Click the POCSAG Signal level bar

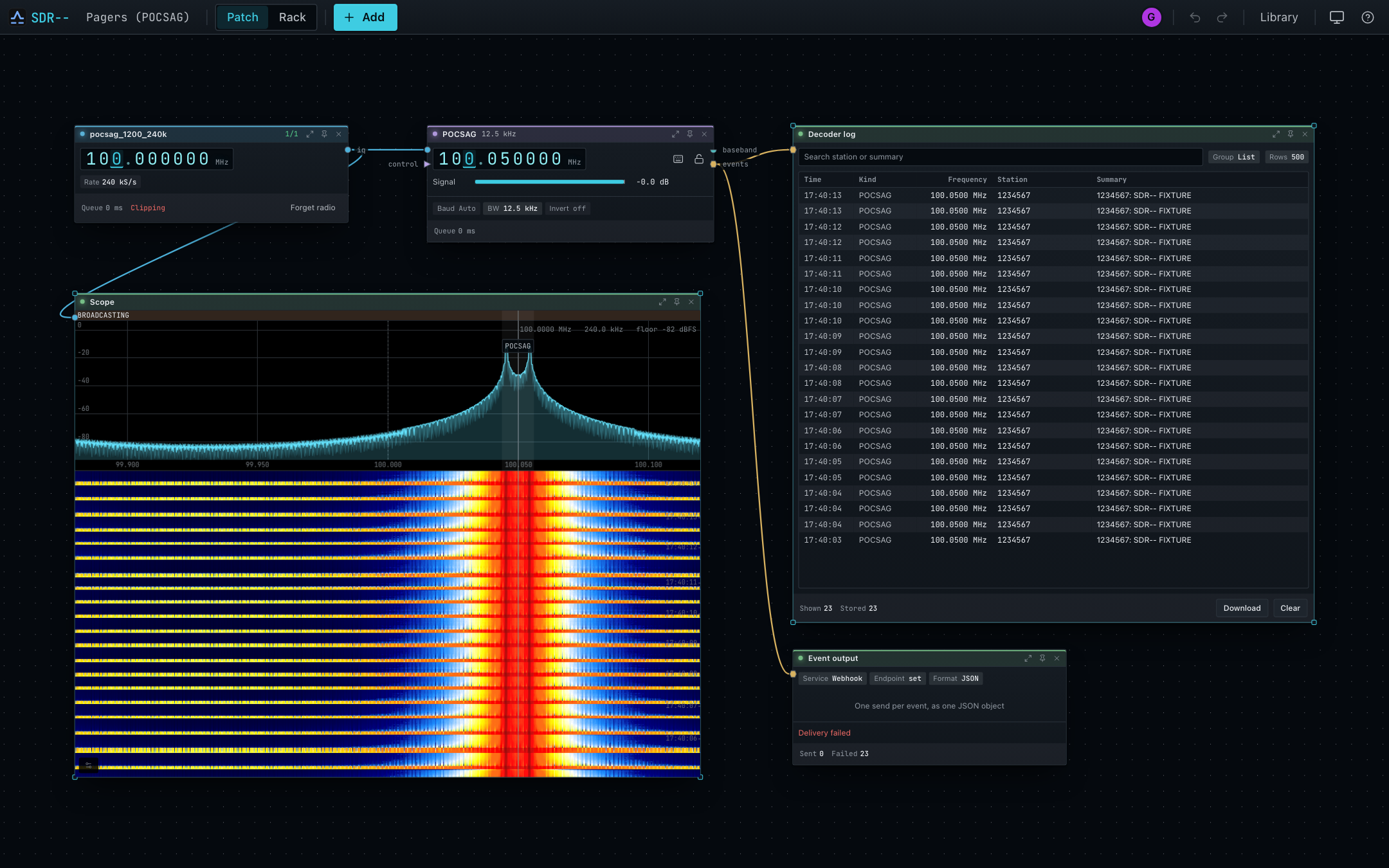pyautogui.click(x=550, y=182)
